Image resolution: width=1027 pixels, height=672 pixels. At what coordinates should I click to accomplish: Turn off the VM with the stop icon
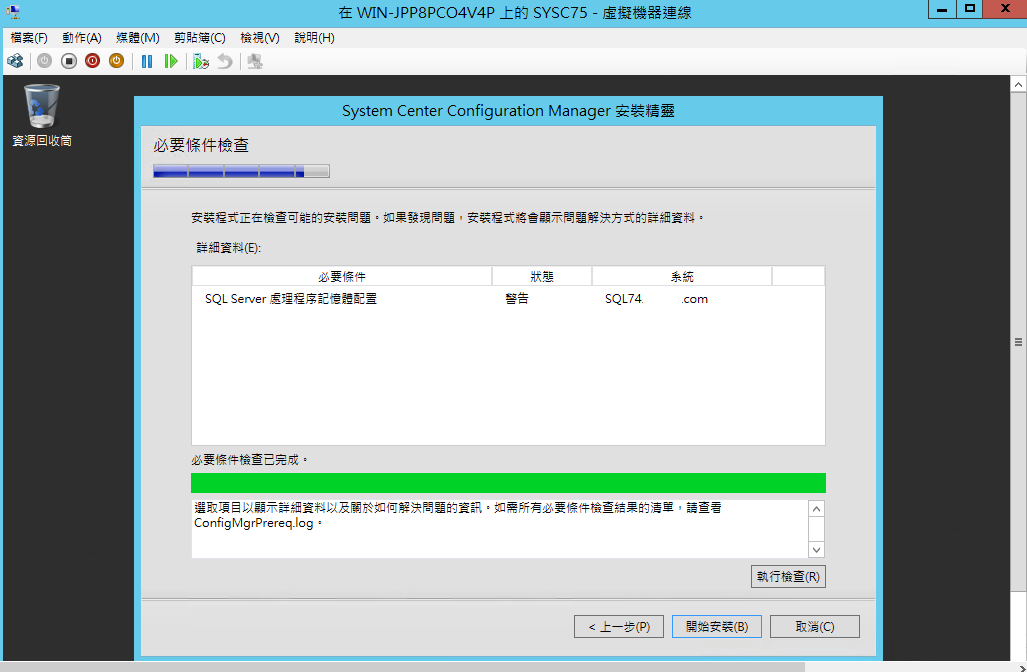click(69, 62)
